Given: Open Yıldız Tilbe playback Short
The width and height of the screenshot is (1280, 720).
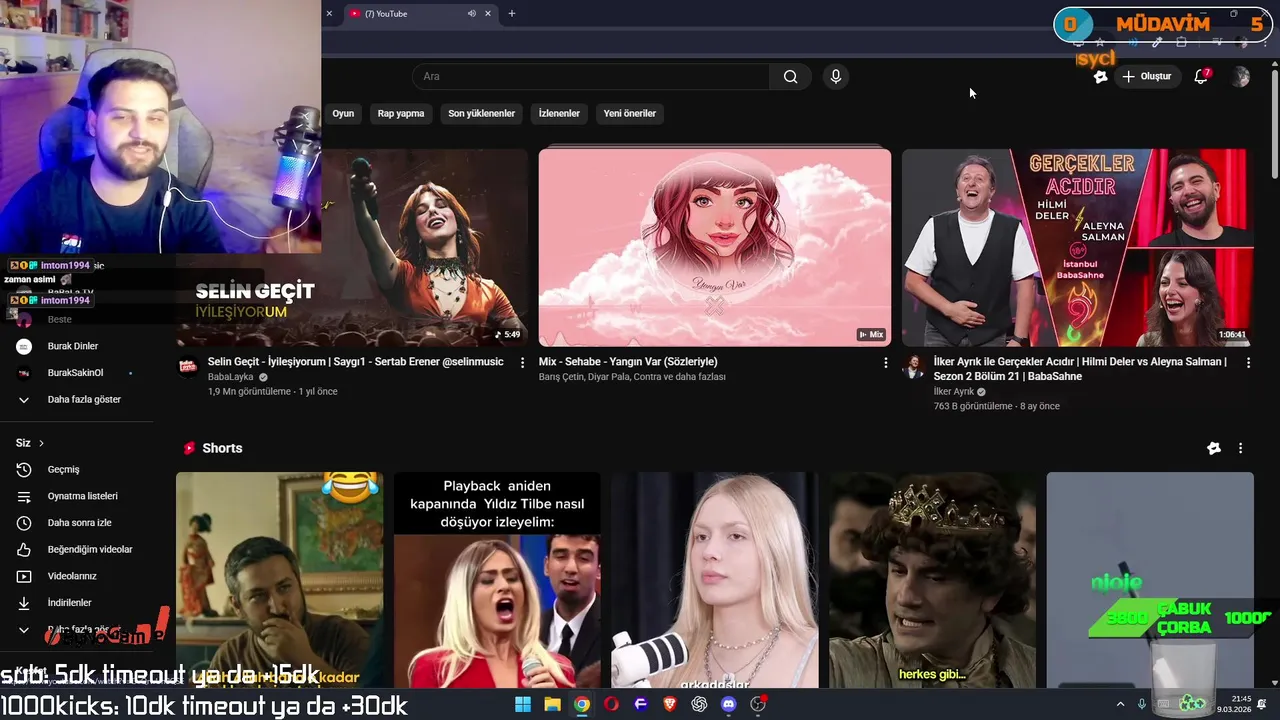Looking at the screenshot, I should click(x=497, y=580).
